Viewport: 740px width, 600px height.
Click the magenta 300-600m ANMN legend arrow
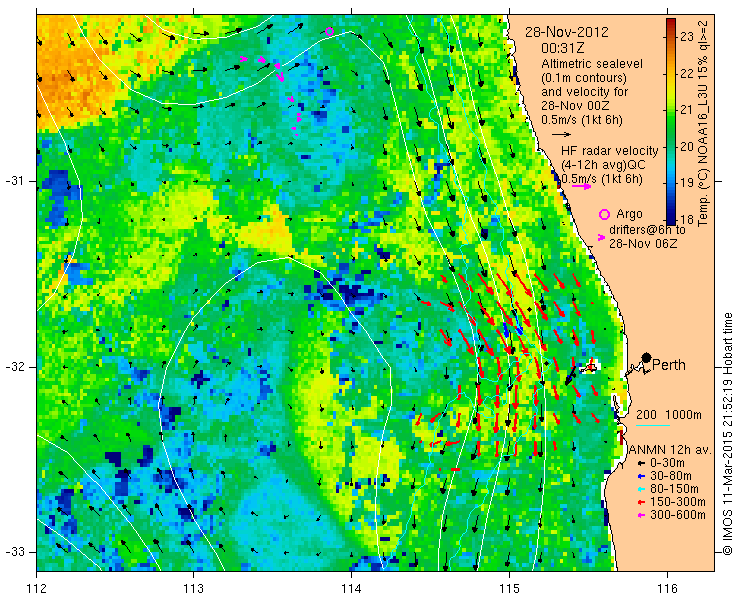(641, 515)
